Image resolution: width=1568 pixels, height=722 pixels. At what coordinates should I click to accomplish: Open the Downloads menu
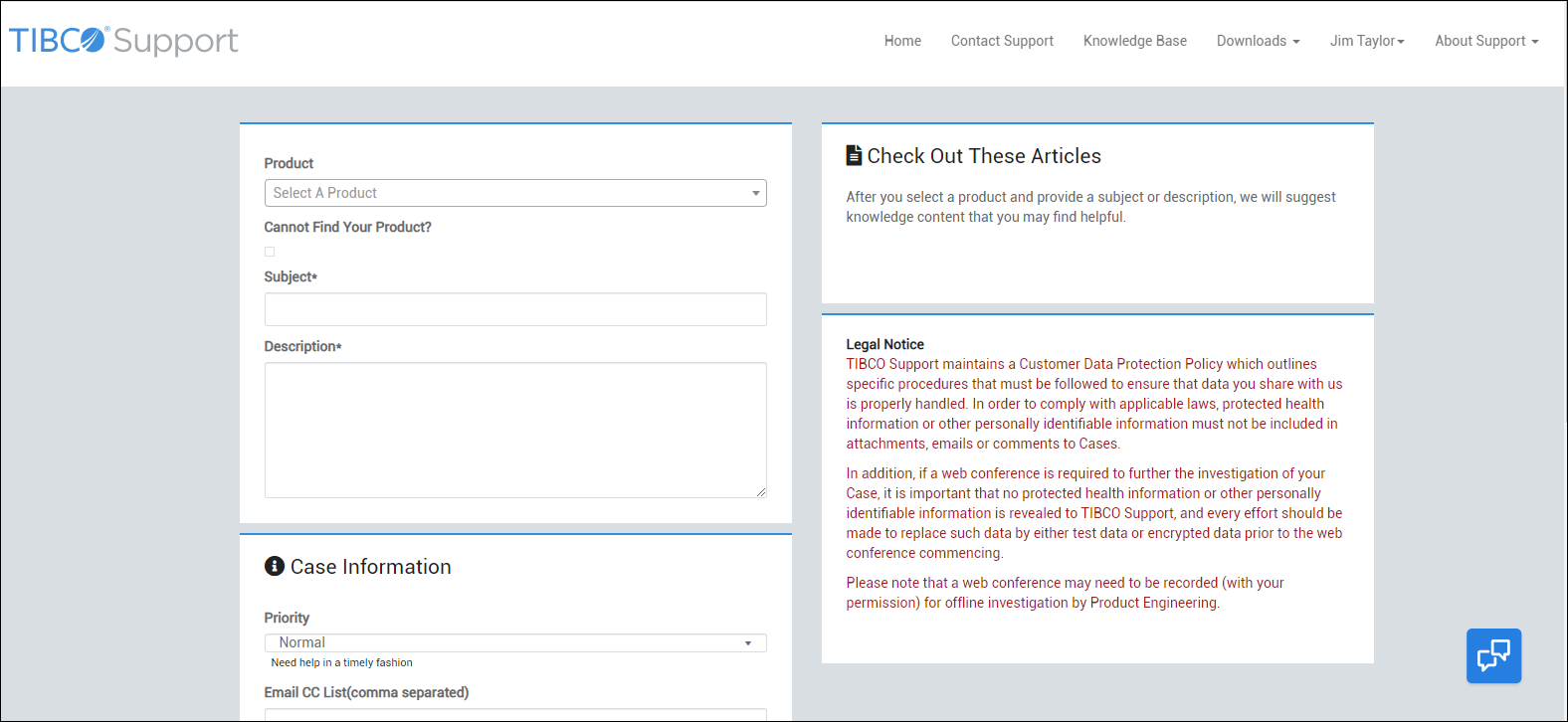tap(1258, 41)
